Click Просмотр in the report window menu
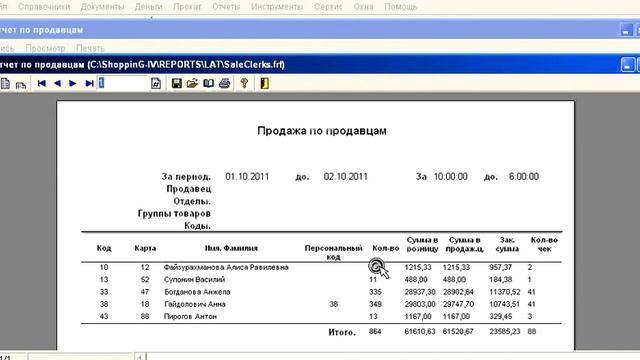 pos(45,48)
